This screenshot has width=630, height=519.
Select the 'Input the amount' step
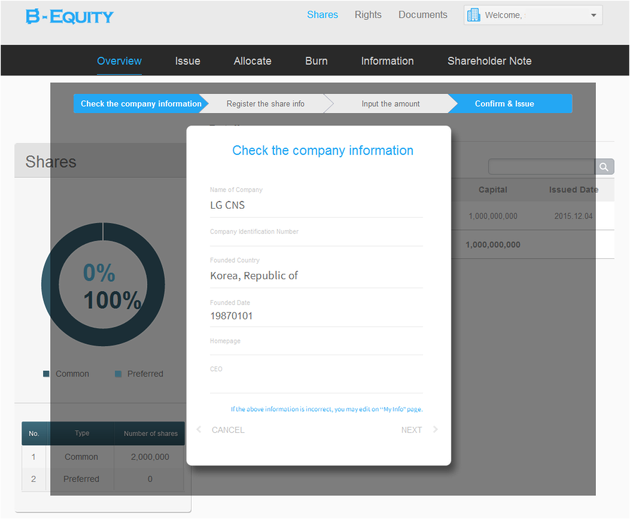click(x=390, y=104)
